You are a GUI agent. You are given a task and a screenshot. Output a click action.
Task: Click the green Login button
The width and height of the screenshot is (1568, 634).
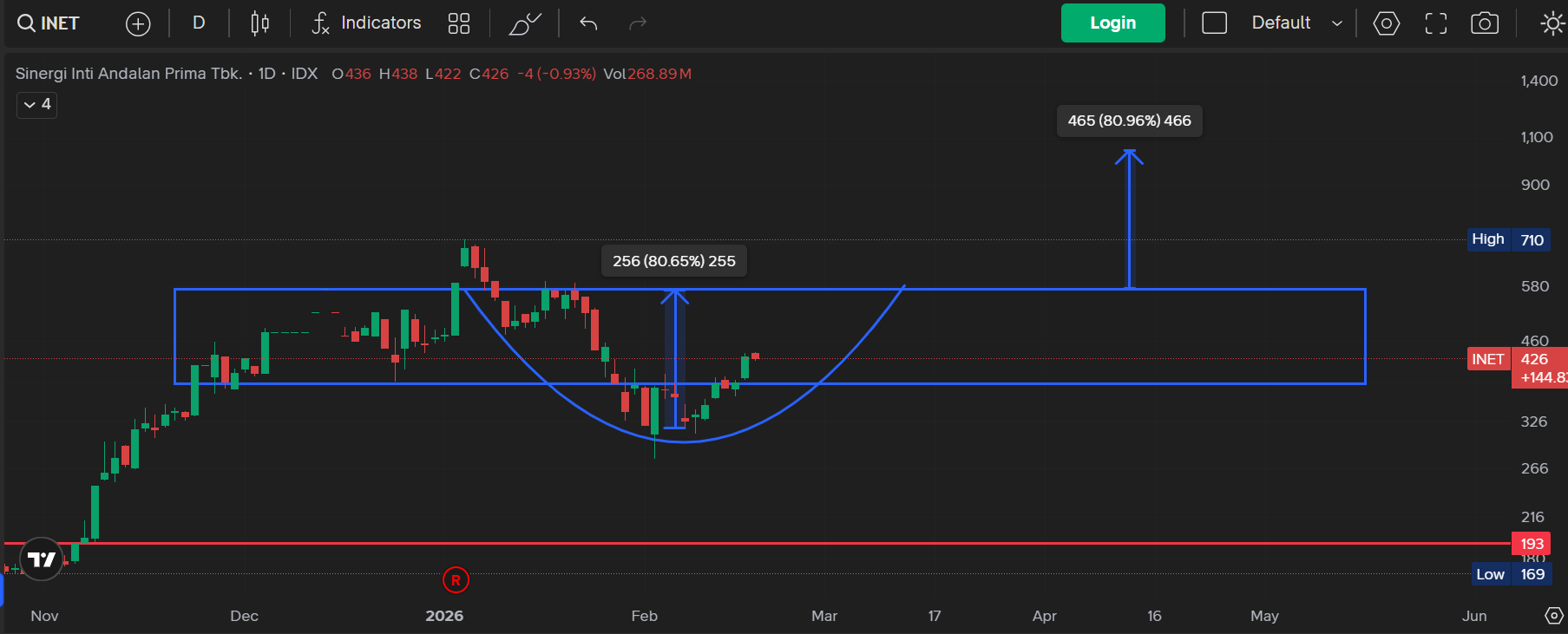1113,23
